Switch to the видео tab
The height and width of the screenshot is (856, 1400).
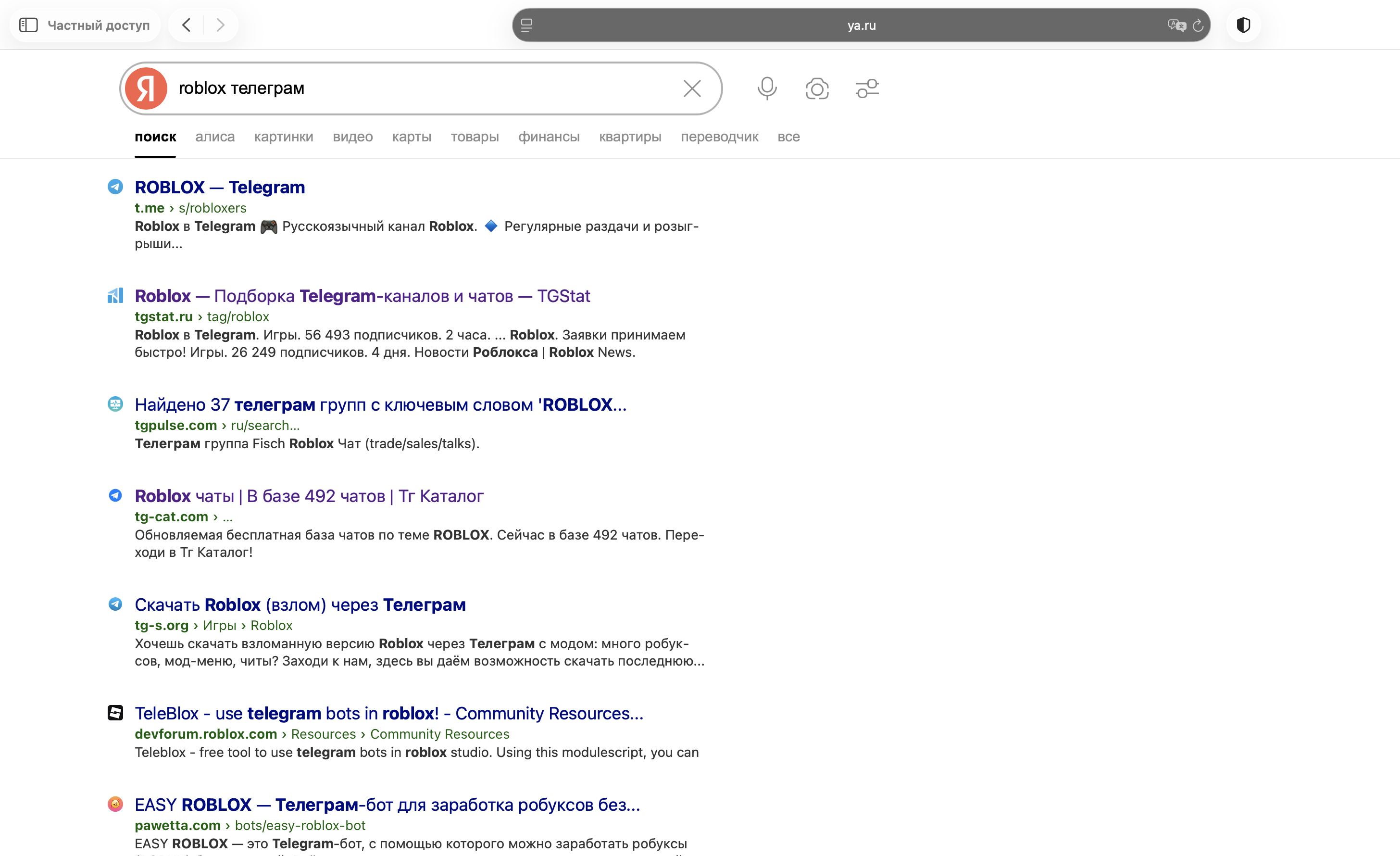click(352, 137)
